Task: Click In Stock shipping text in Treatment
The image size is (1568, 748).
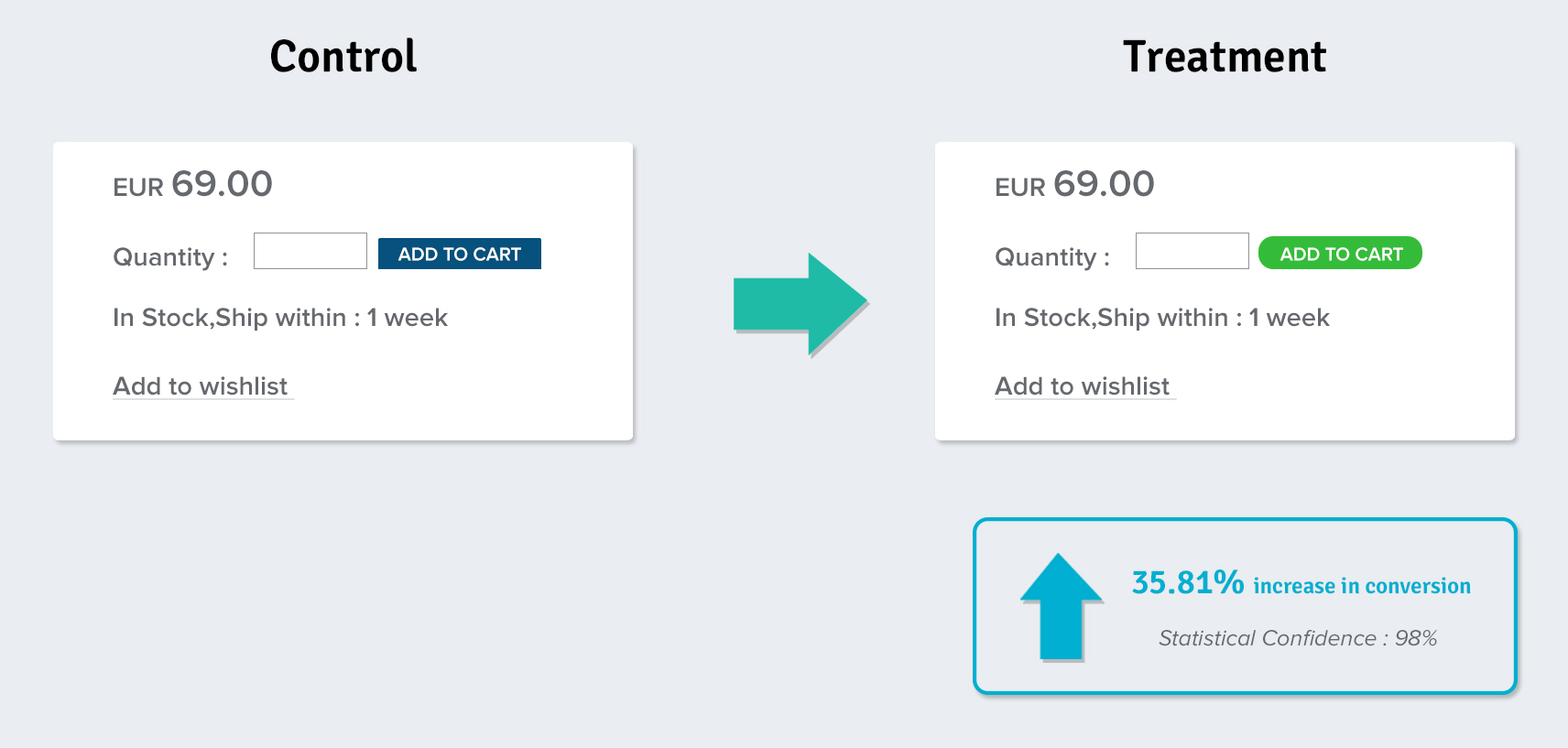Action: coord(1162,318)
